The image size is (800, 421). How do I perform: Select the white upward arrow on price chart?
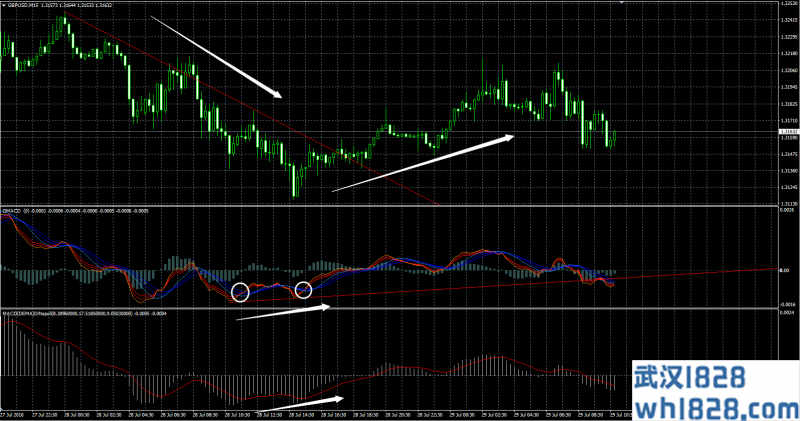(422, 162)
